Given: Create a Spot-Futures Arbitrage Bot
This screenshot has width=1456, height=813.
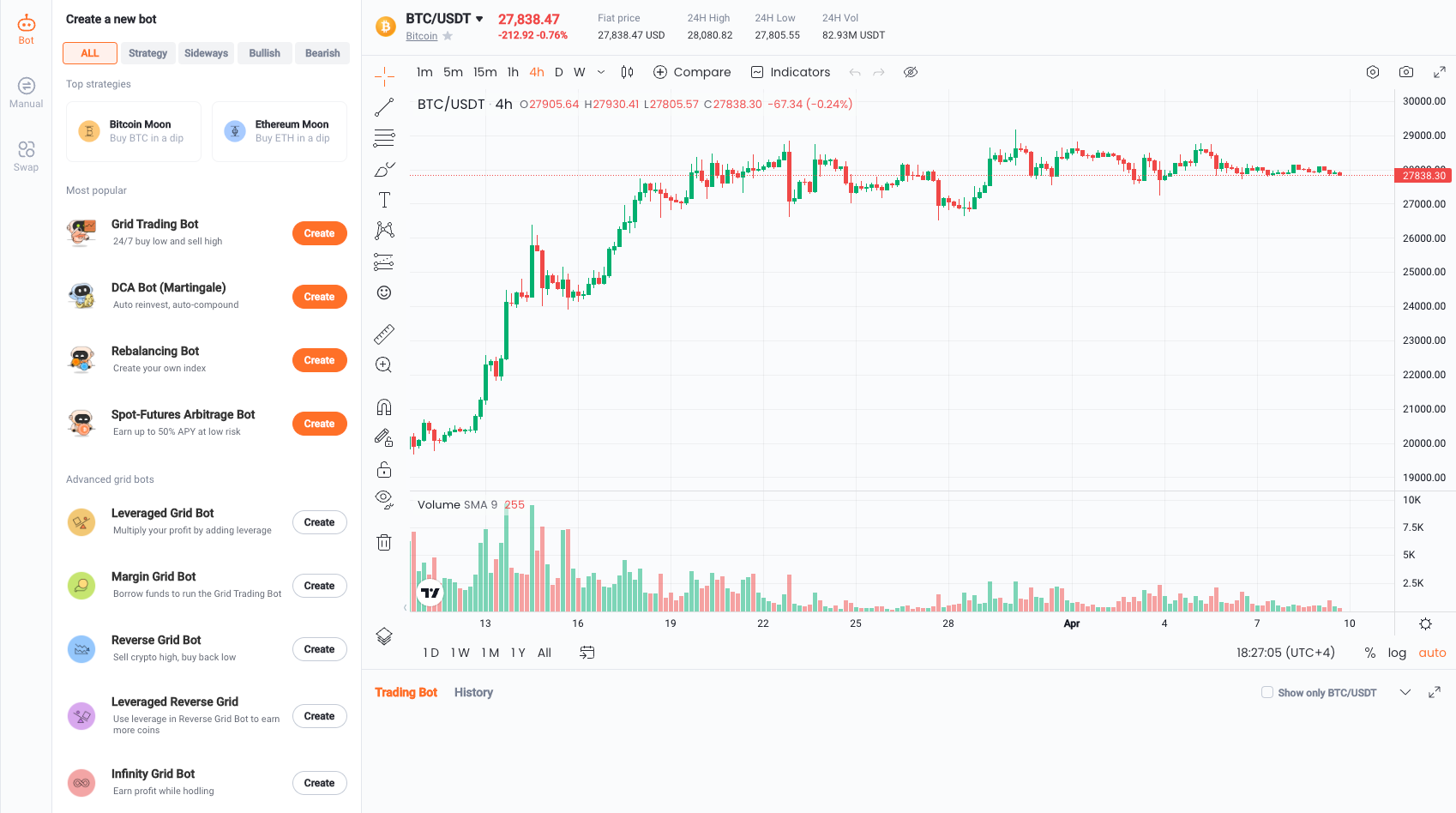Looking at the screenshot, I should pos(320,424).
